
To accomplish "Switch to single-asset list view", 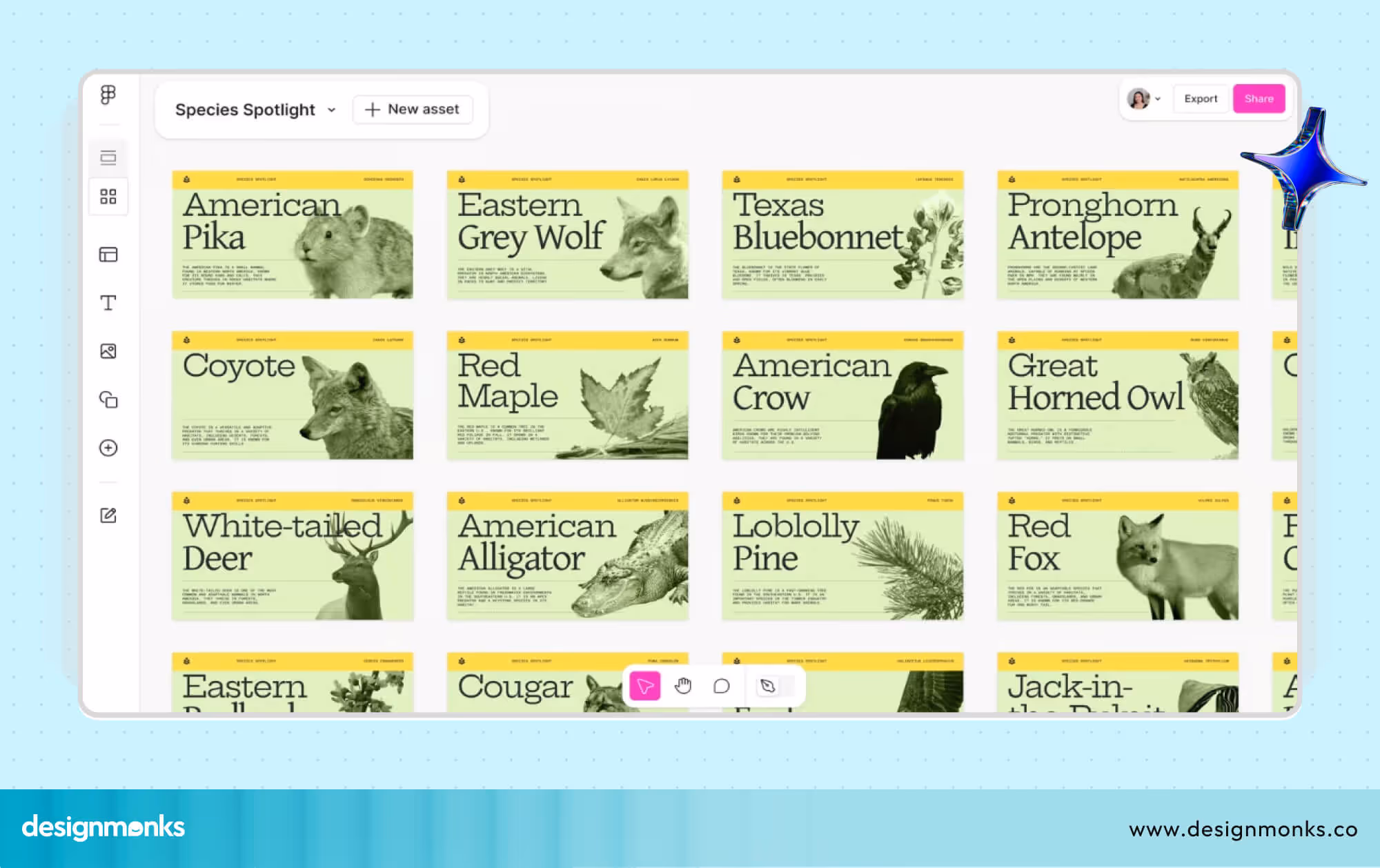I will click(108, 158).
